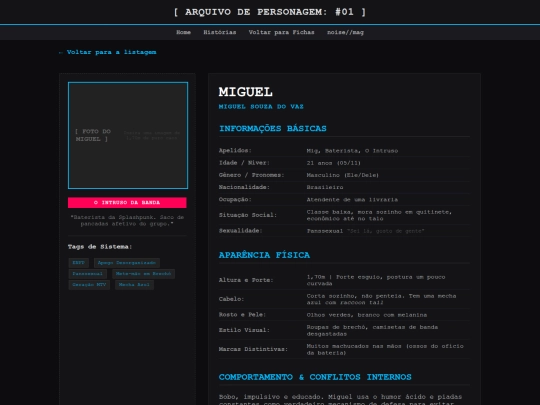This screenshot has width=540, height=405.
Task: Click the Marcas Distintivas label
Action: point(253,349)
